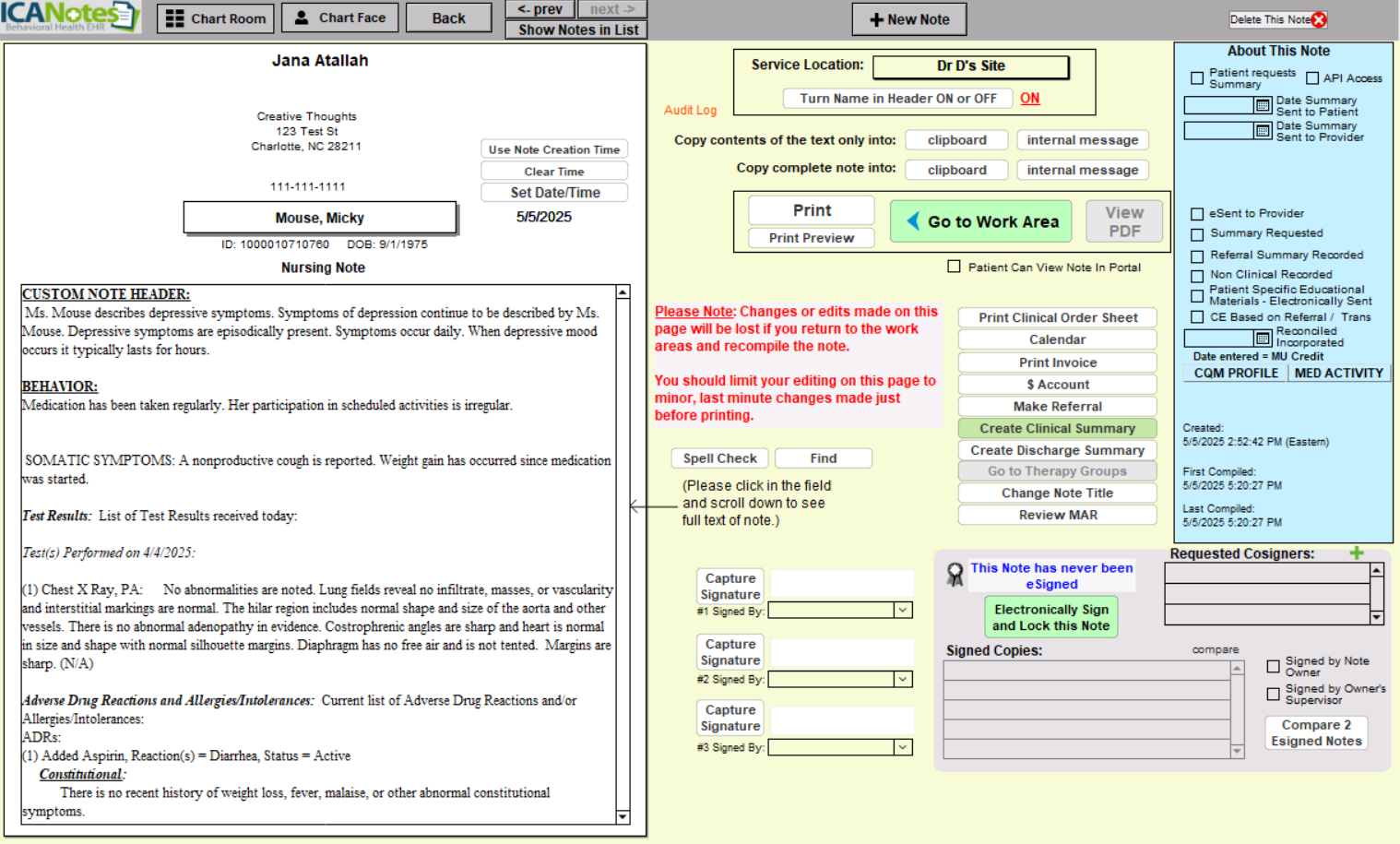This screenshot has width=1400, height=844.
Task: Switch to the MED ACTIVITY tab
Action: click(x=1338, y=374)
